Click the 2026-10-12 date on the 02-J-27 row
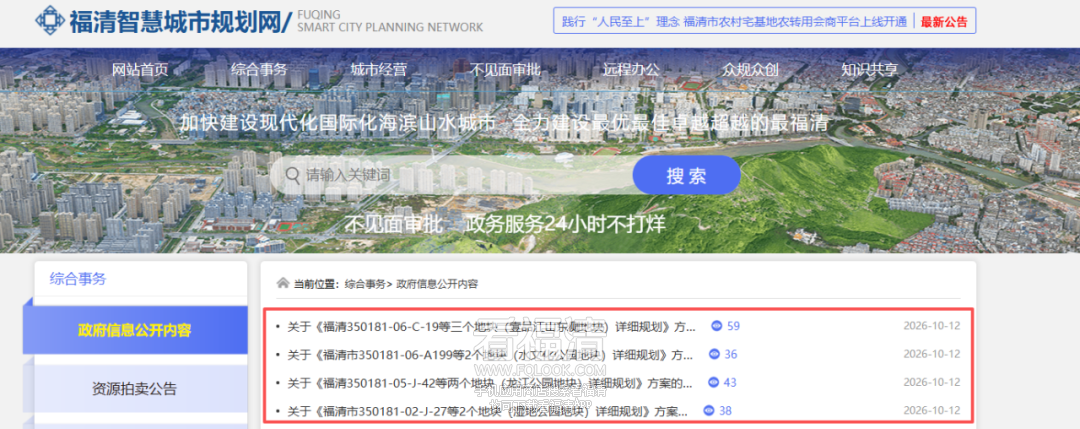This screenshot has height=429, width=1080. (932, 410)
